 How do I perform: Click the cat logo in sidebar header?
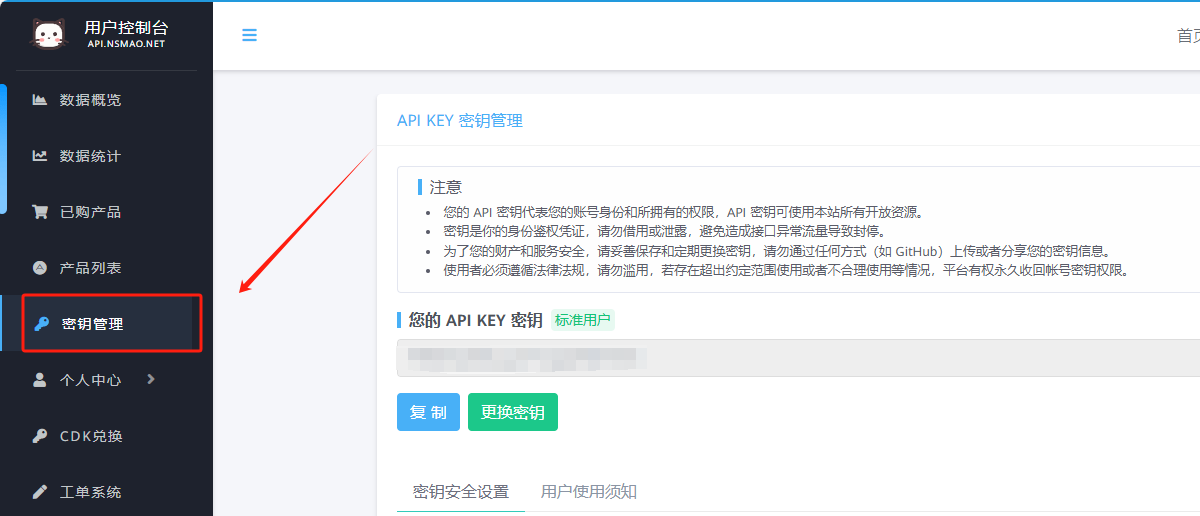(48, 35)
